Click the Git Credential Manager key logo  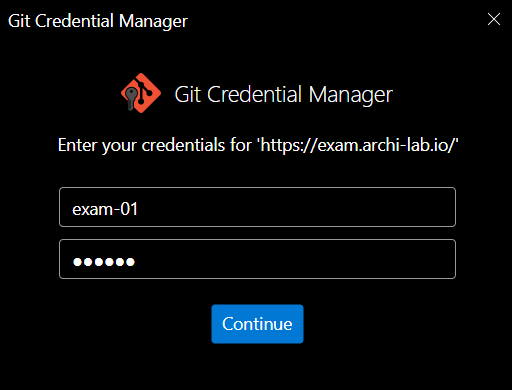141,93
